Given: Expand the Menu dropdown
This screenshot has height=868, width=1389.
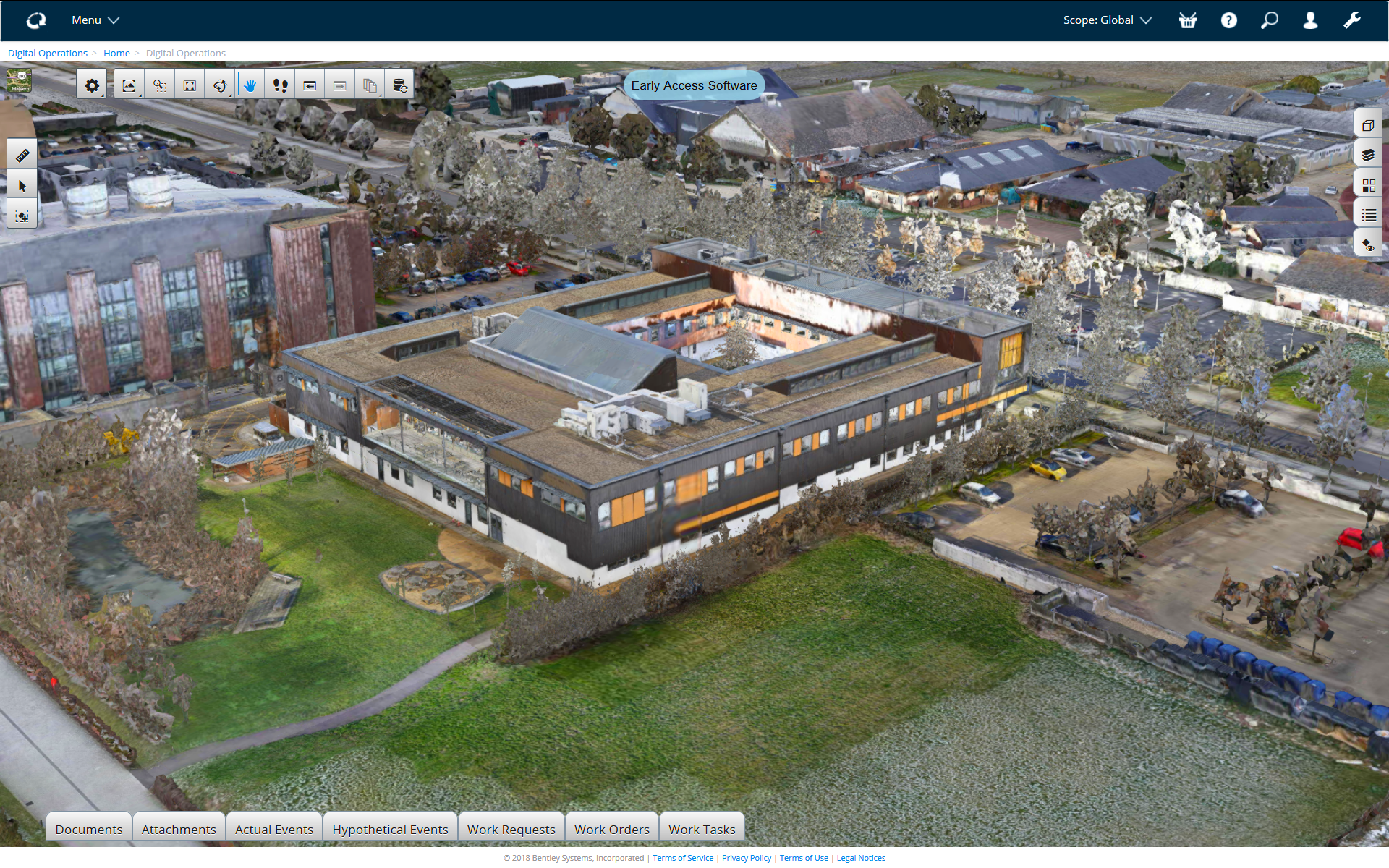Looking at the screenshot, I should (x=95, y=20).
